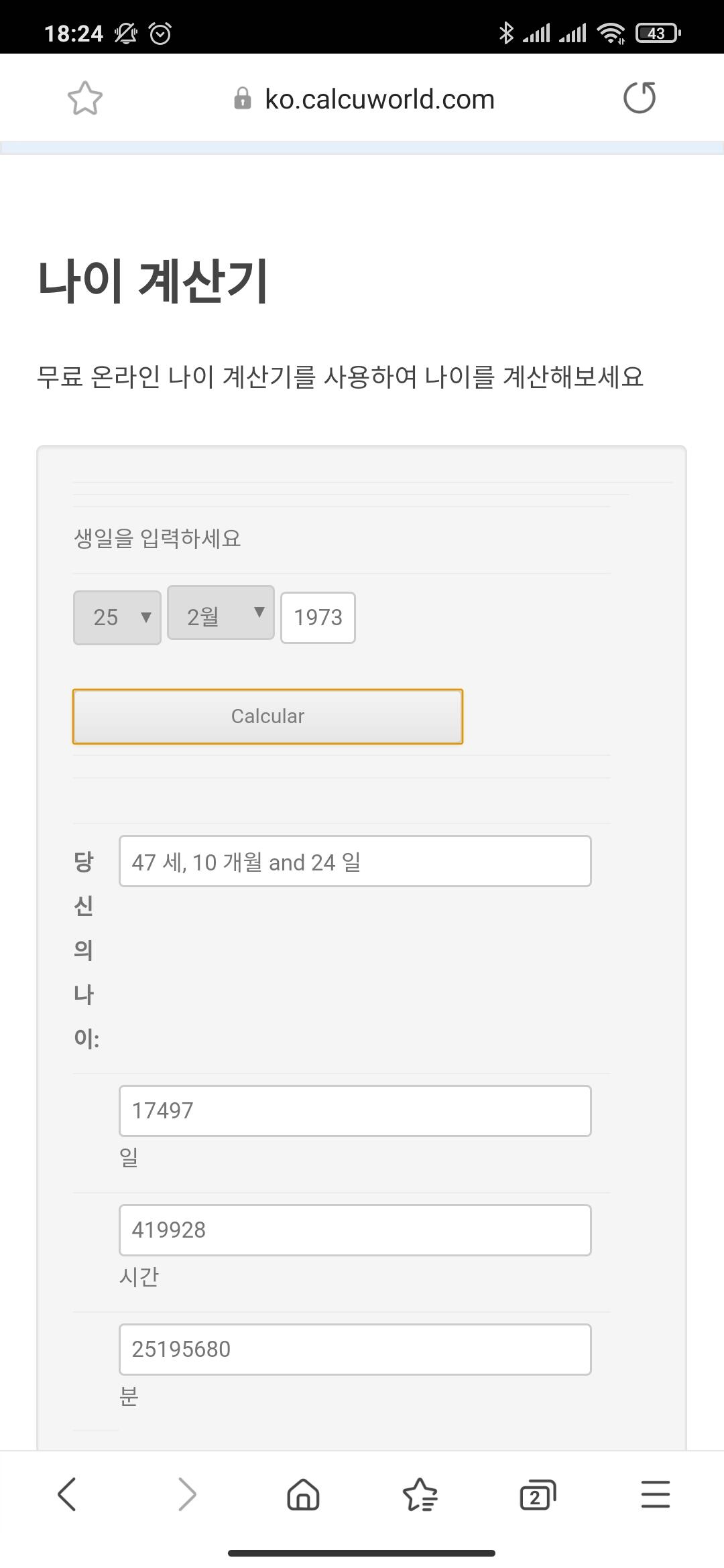Tap the bookmark star icon in address bar
724x1568 pixels.
pyautogui.click(x=85, y=99)
